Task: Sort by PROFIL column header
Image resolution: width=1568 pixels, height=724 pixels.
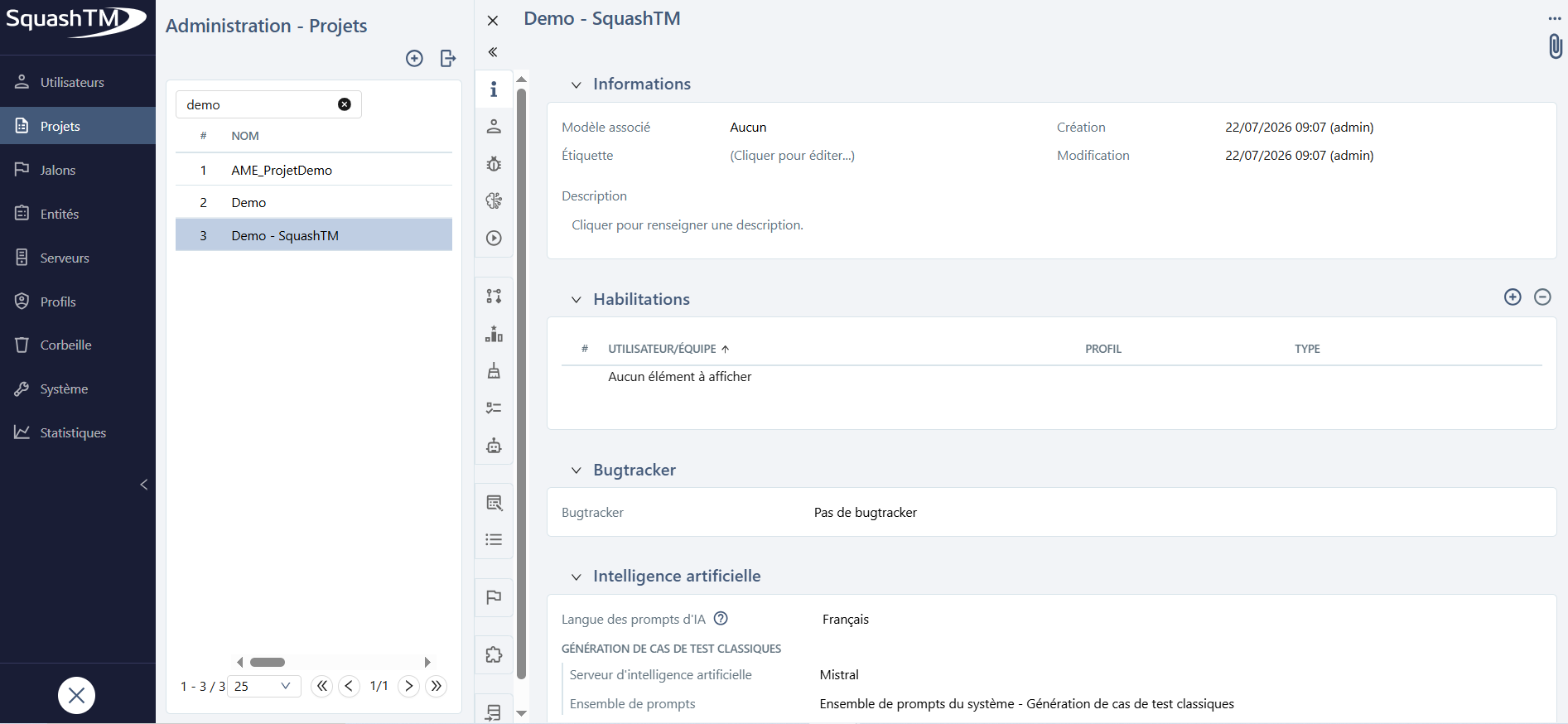Action: tap(1103, 349)
